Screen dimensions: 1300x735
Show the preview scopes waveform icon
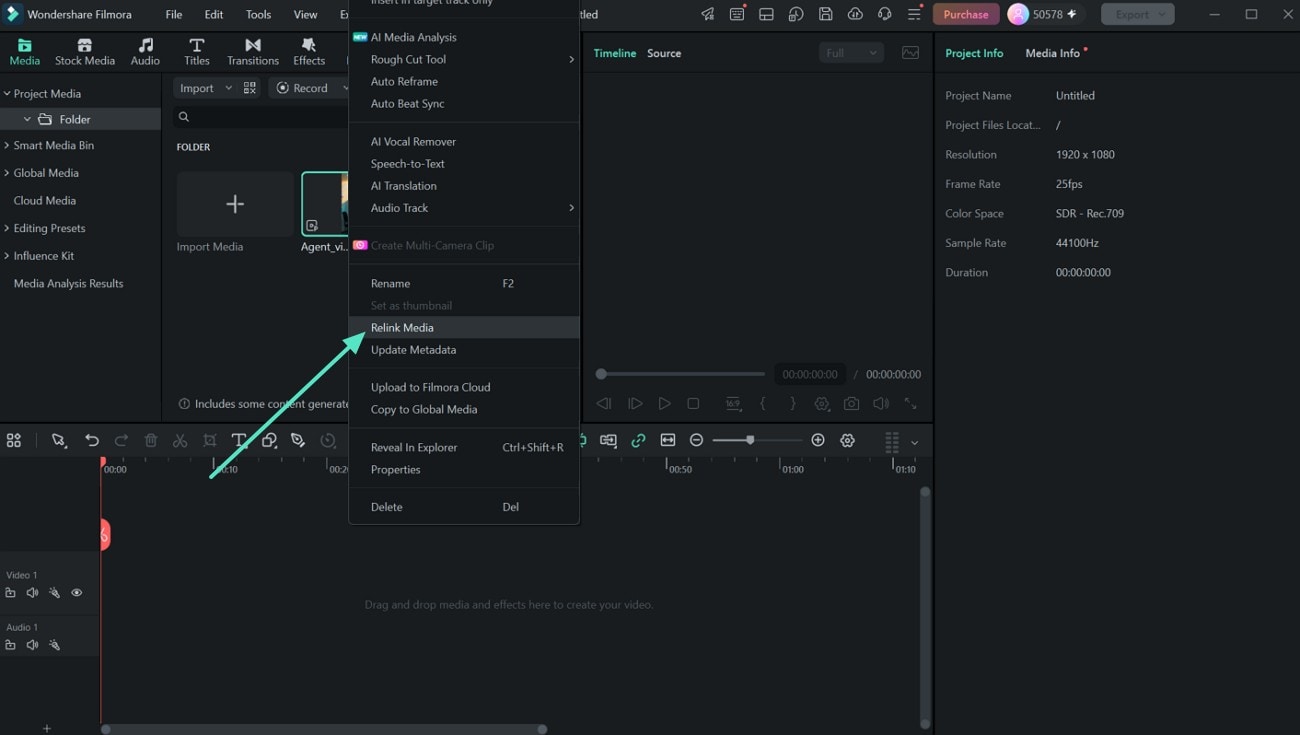click(911, 53)
